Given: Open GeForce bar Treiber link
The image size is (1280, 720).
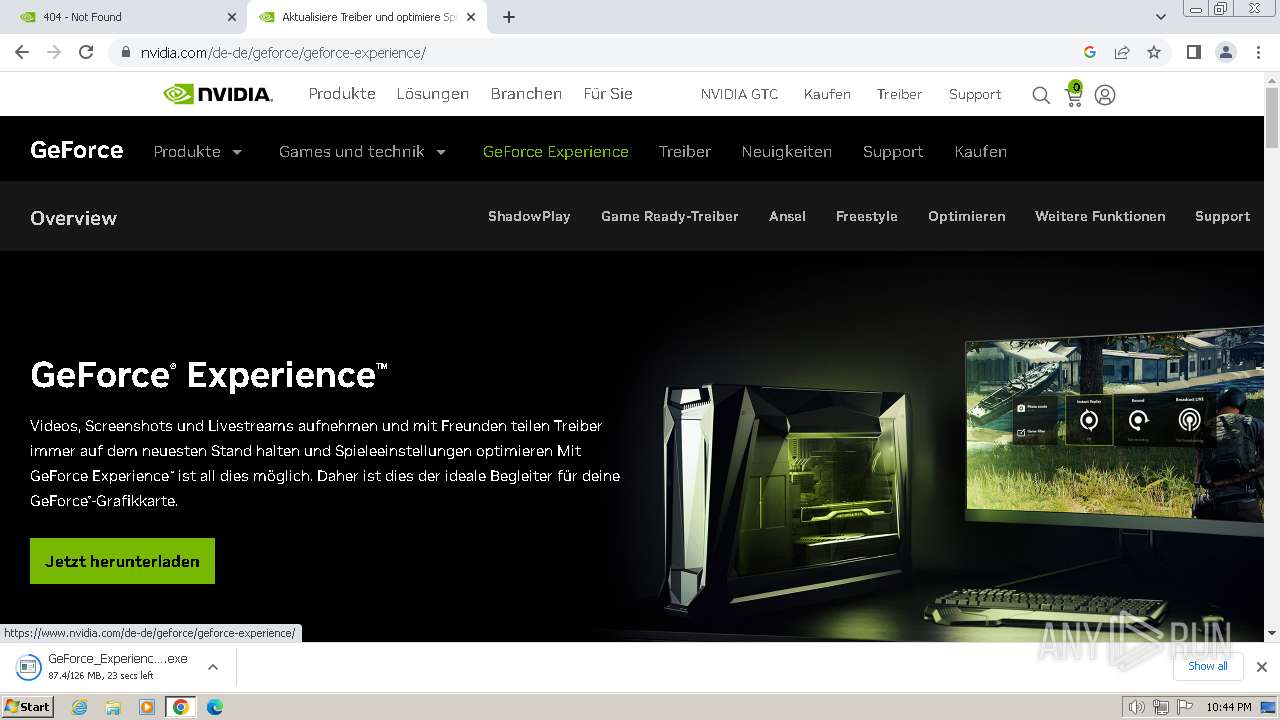Looking at the screenshot, I should tap(685, 152).
